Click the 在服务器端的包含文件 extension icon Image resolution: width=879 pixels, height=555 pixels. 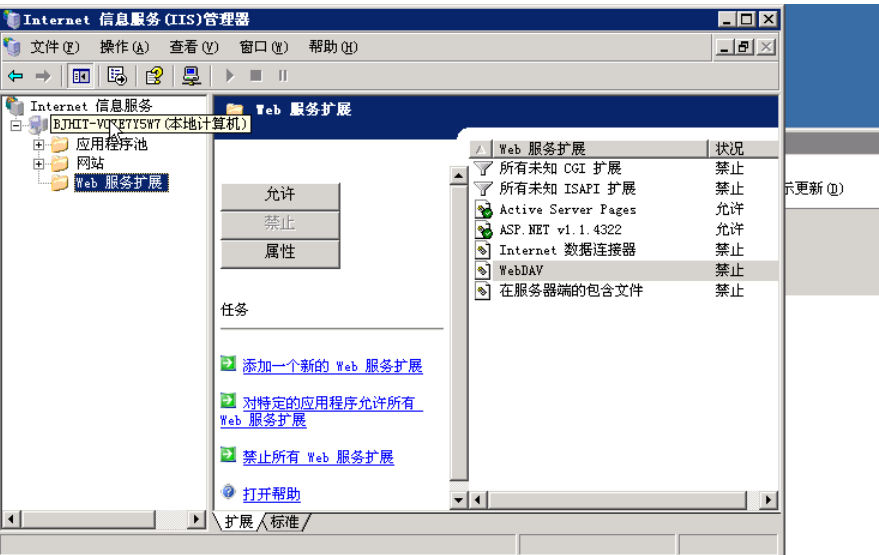pos(483,290)
